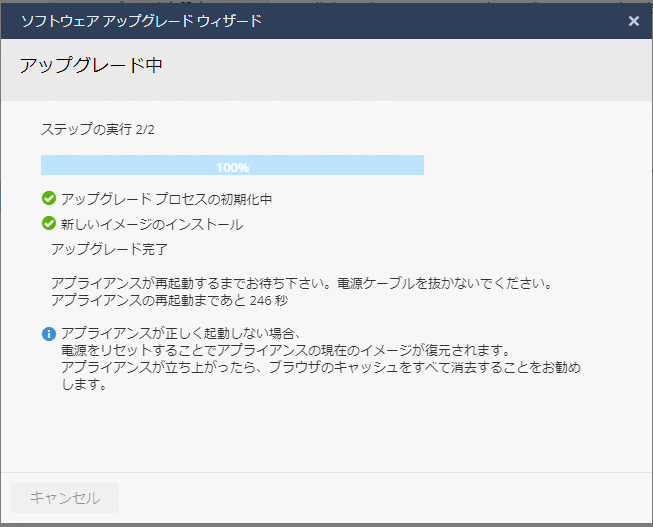Click the final します。 wrapped text line

83,385
